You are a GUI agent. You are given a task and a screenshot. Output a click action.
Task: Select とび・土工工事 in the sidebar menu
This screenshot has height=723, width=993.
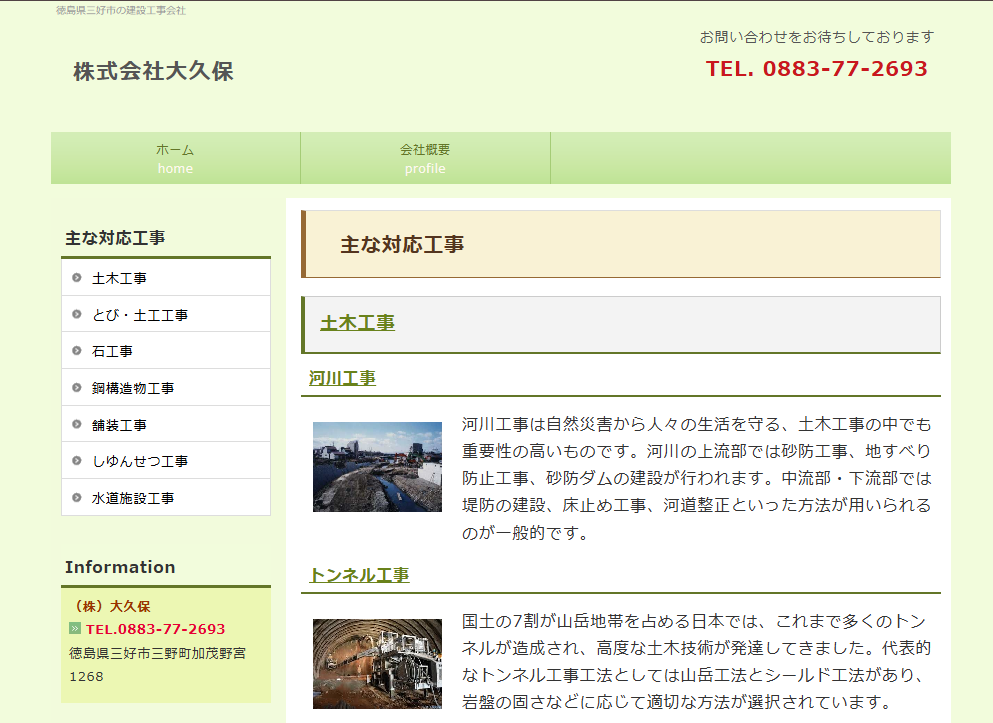pyautogui.click(x=166, y=315)
